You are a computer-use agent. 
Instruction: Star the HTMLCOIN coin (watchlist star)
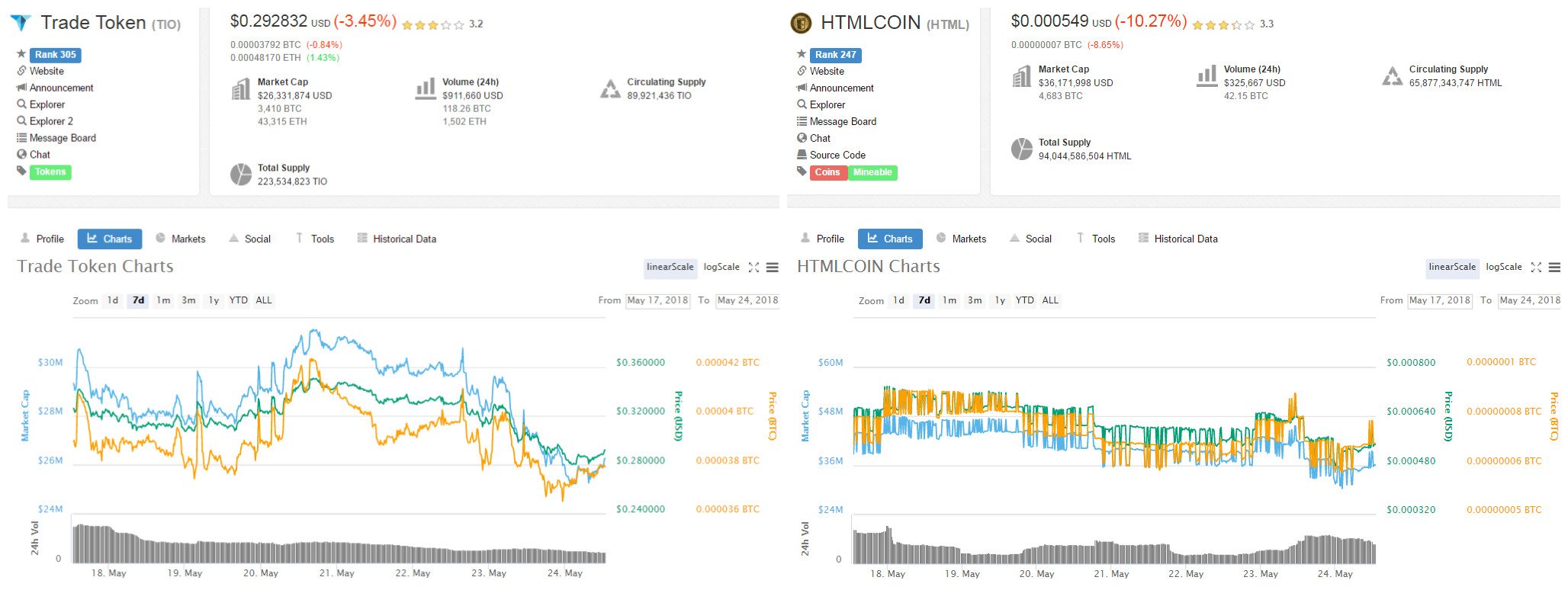[x=802, y=54]
